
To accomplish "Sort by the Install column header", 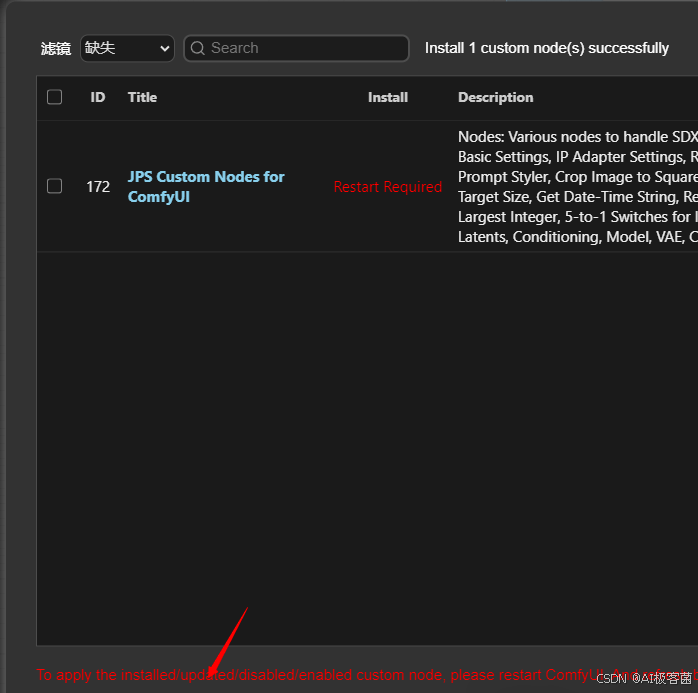I will tap(388, 97).
